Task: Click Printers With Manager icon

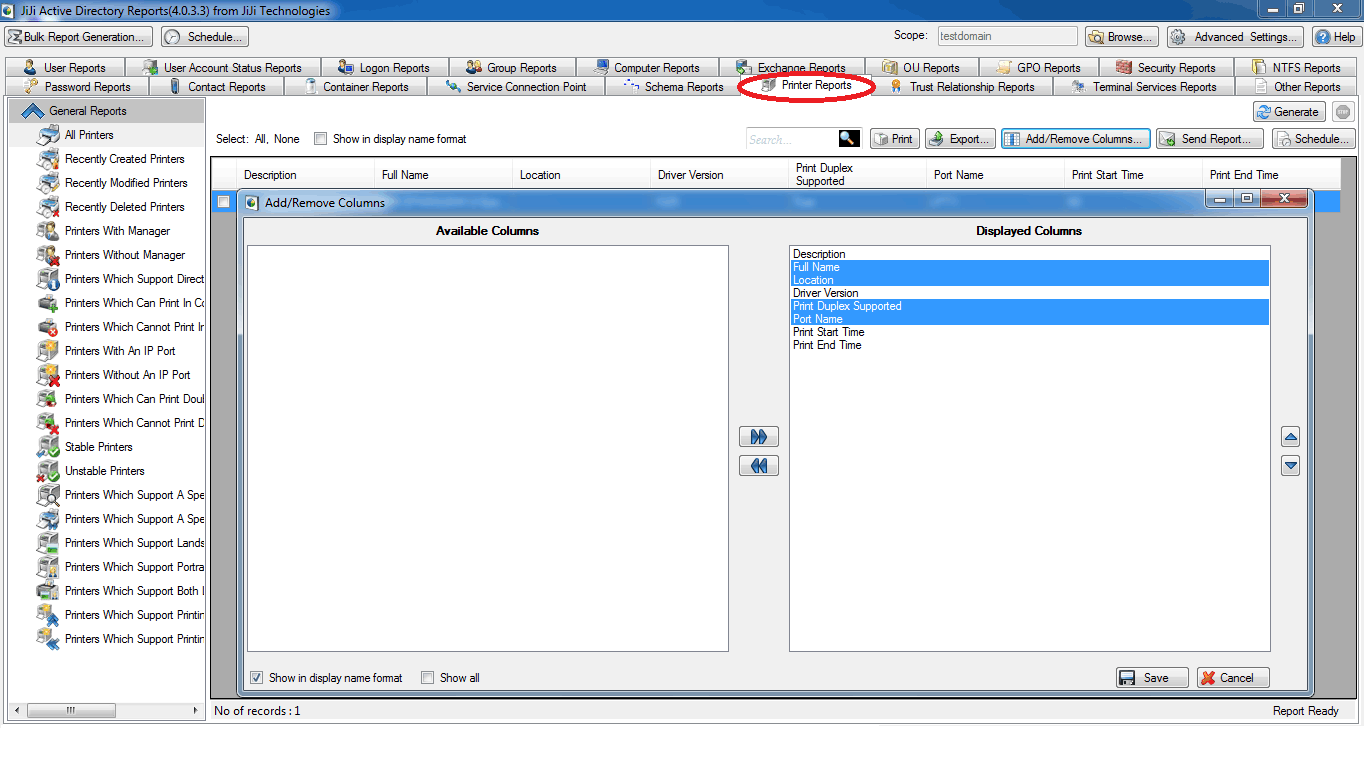Action: [x=48, y=231]
